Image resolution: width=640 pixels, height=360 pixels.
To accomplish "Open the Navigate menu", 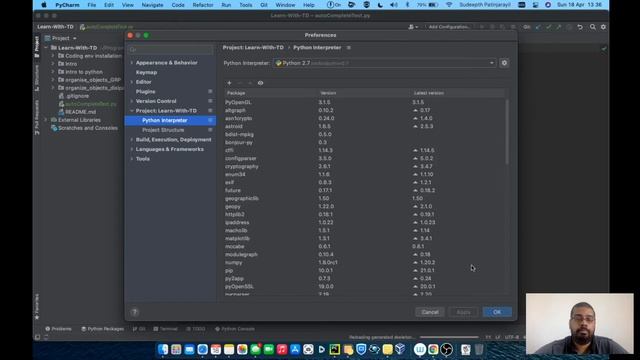I will pos(152,5).
